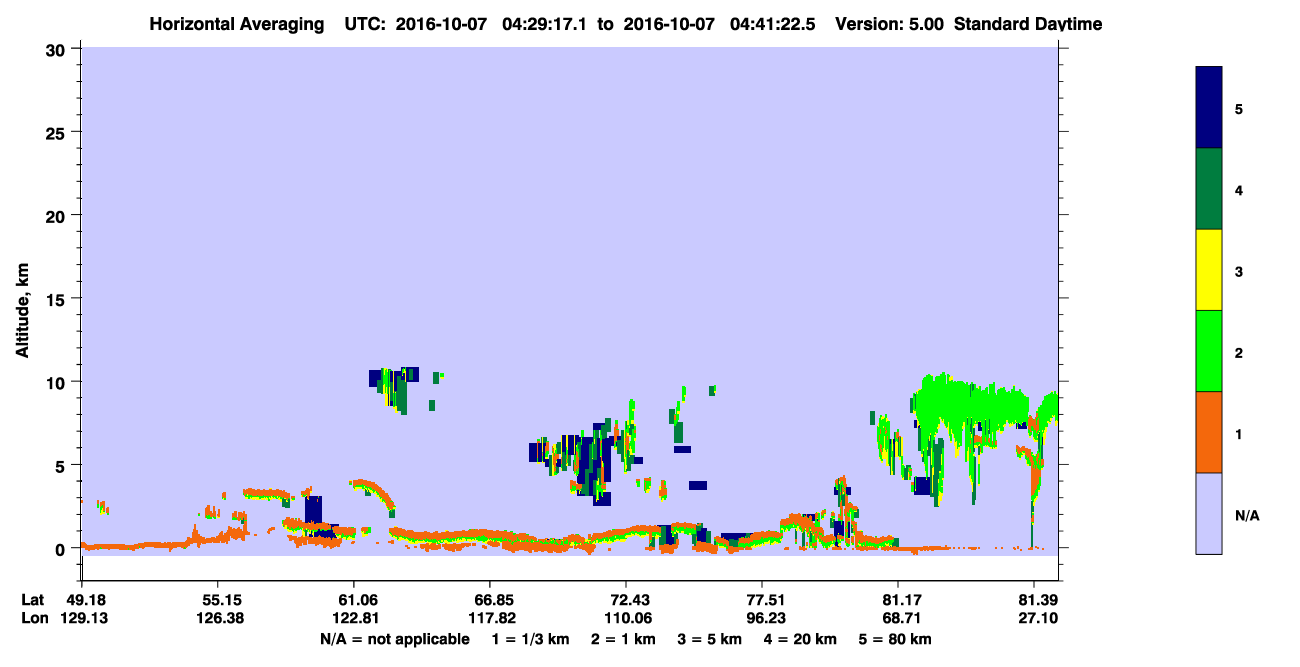Click 'Version: 5.00' in the title

point(889,23)
